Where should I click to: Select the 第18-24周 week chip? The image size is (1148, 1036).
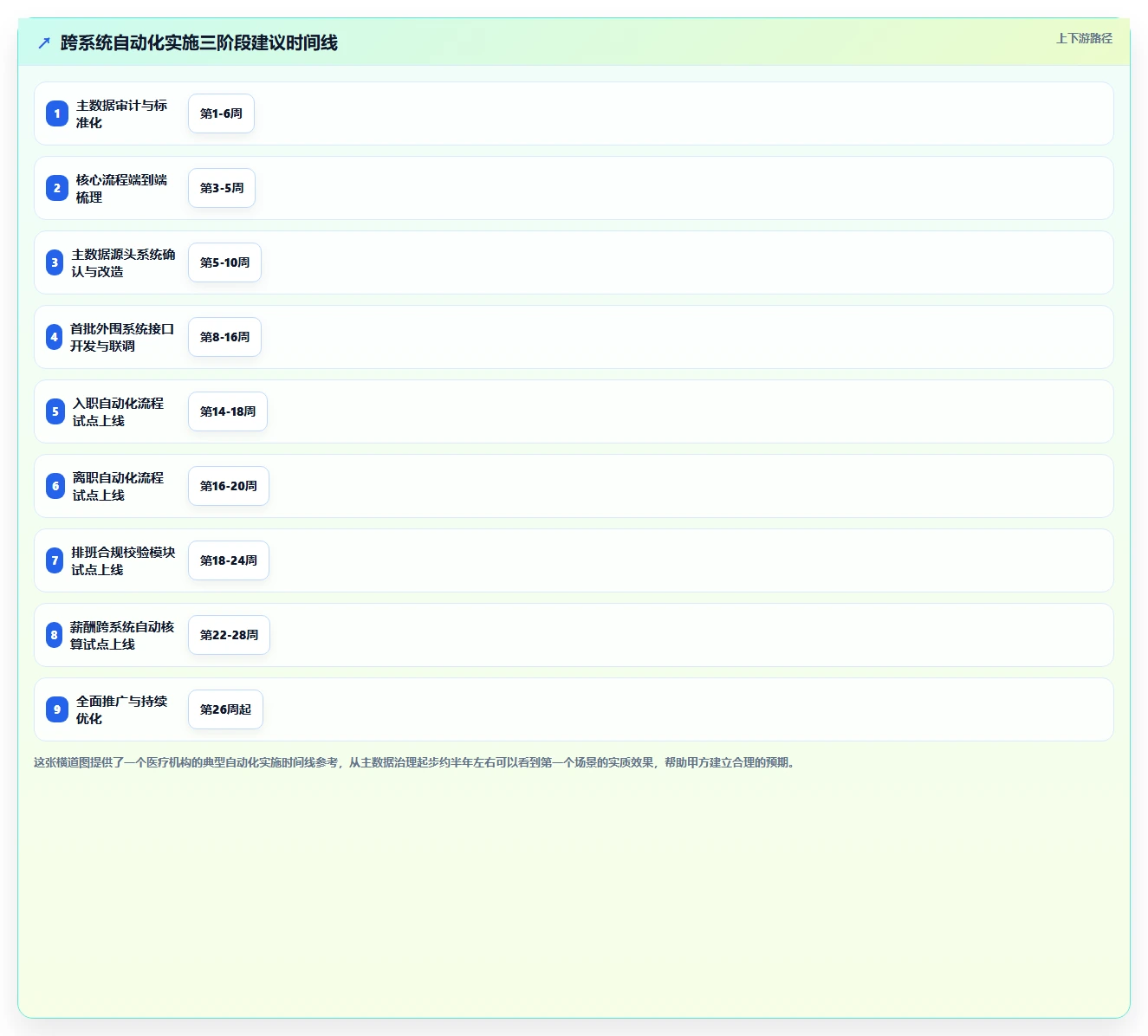229,560
